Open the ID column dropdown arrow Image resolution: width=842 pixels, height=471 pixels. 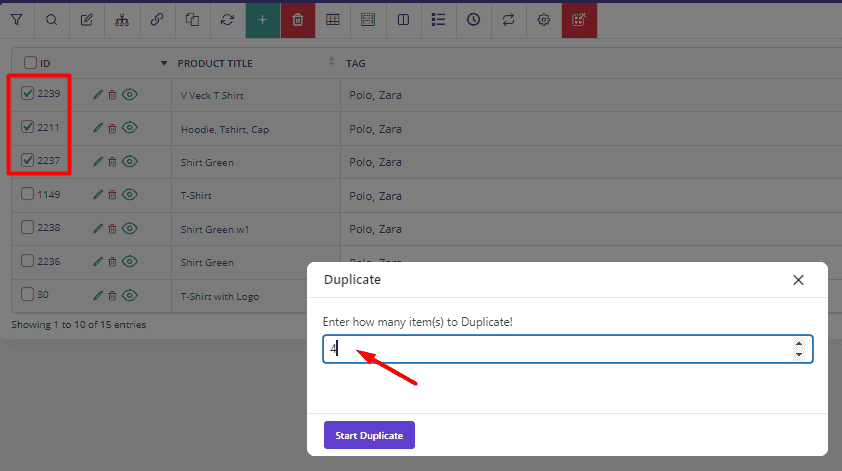[x=164, y=63]
